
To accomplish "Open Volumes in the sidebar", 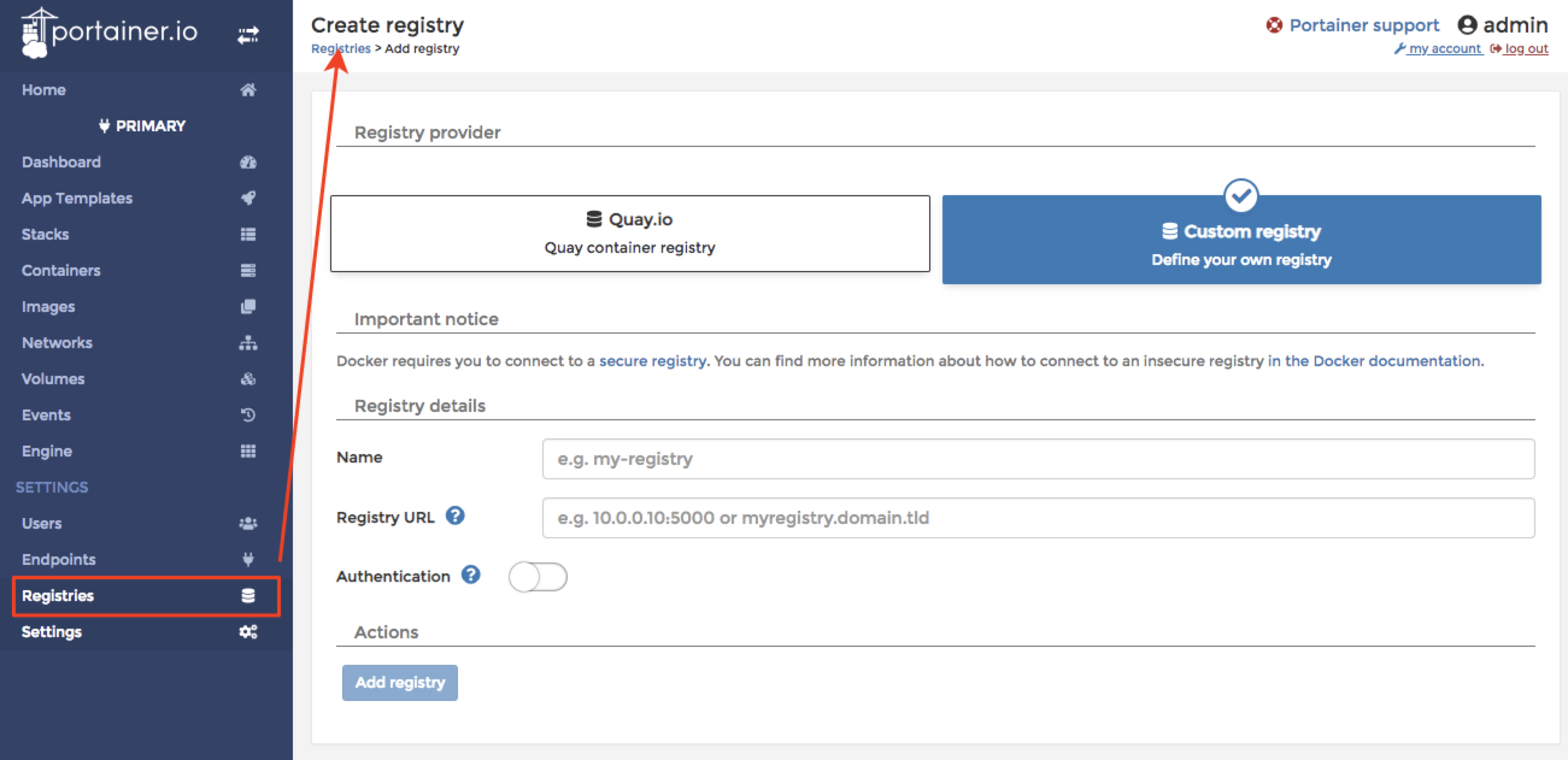I will click(x=53, y=378).
